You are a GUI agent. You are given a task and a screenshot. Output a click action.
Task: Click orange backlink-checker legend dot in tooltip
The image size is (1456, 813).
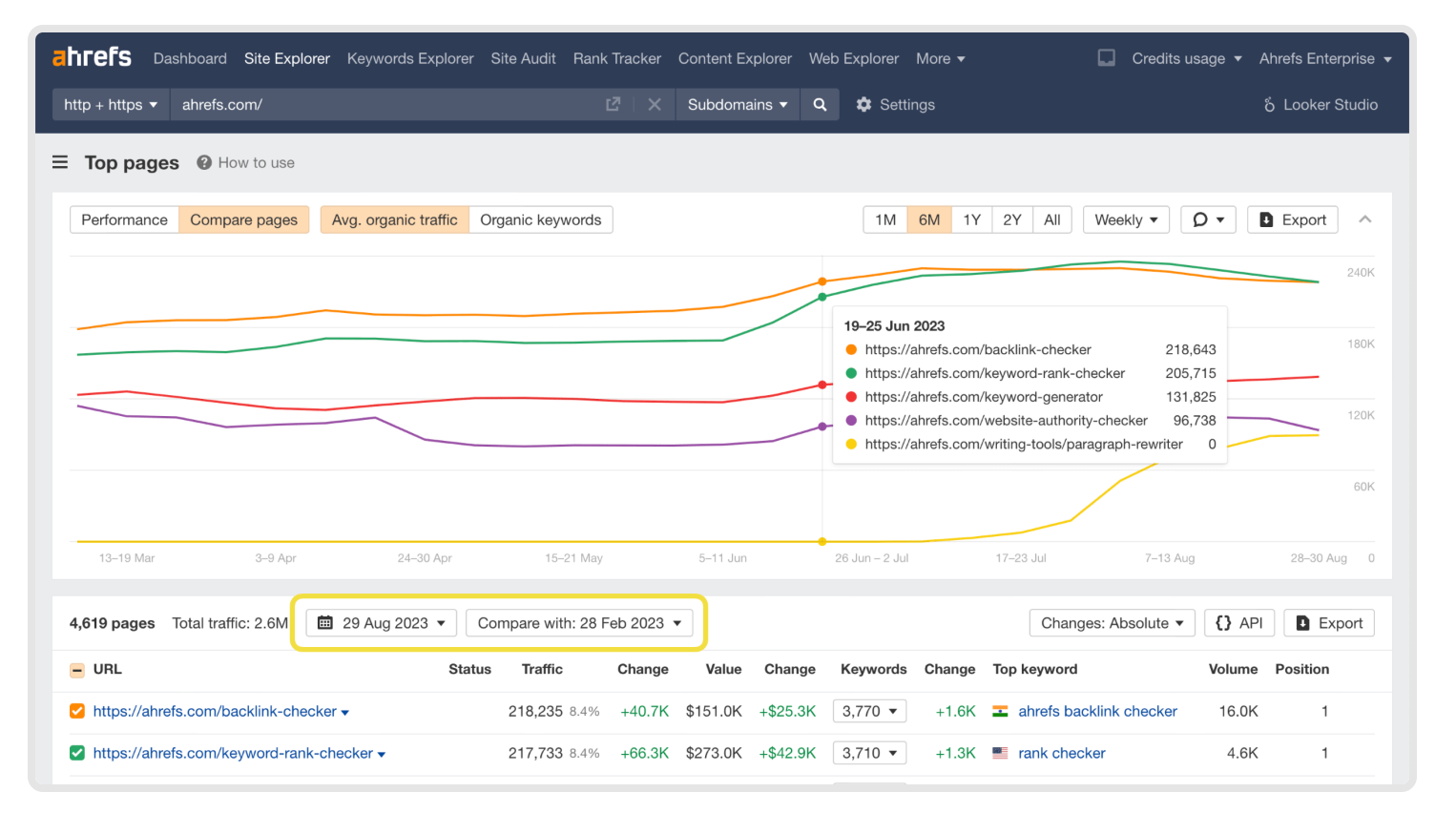tap(851, 349)
